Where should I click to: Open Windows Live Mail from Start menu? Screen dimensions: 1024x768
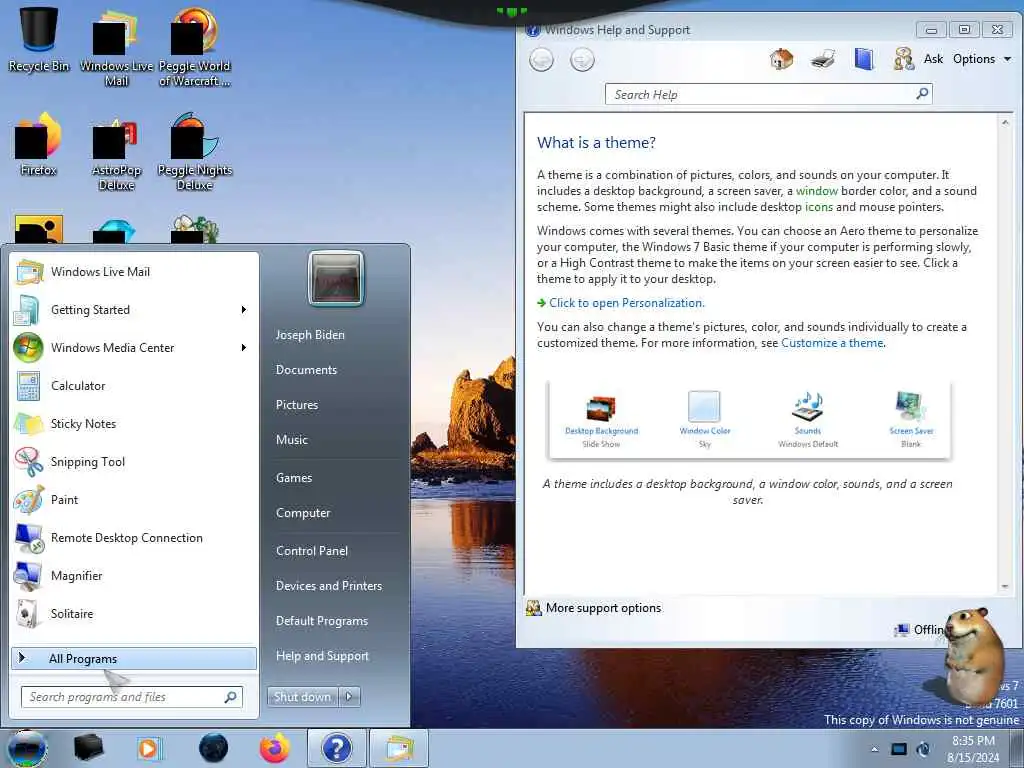[134, 272]
